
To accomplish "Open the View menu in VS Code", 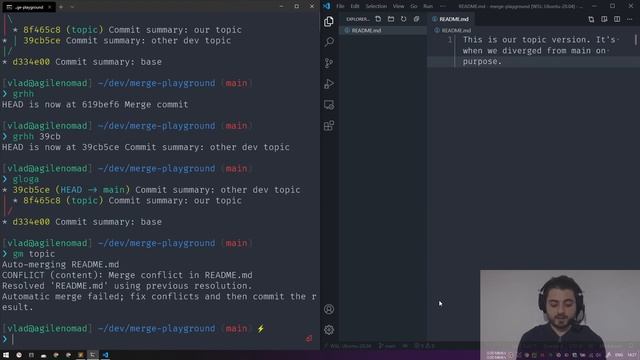I will point(398,6).
